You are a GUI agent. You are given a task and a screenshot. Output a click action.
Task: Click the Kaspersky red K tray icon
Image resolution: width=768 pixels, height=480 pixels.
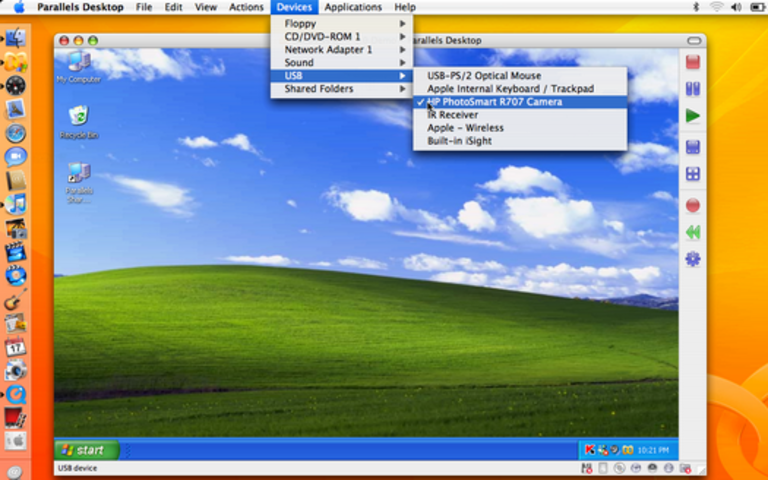point(590,450)
